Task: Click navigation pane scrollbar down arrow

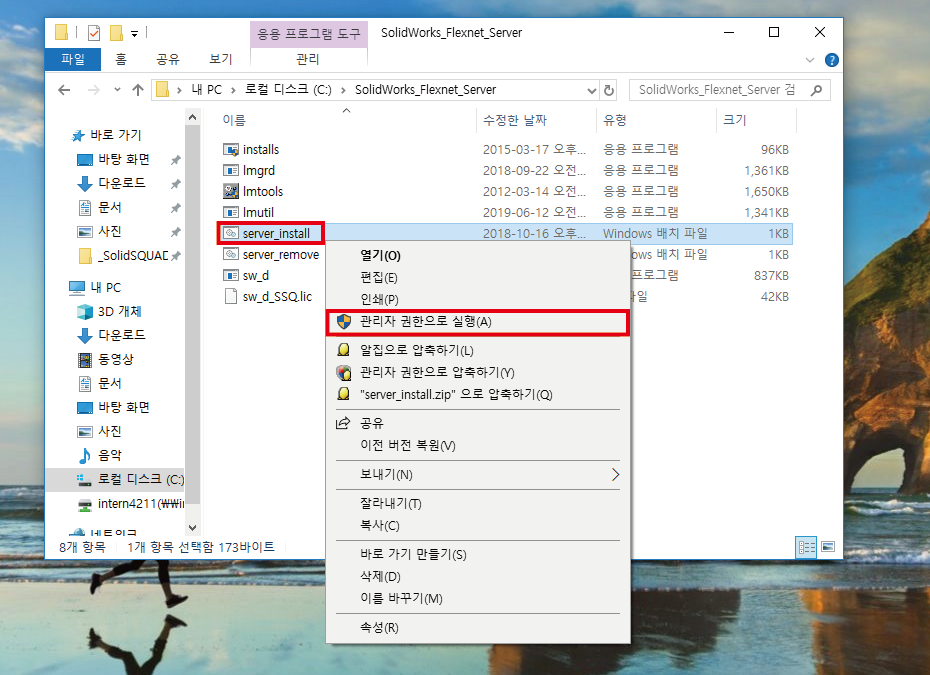Action: (x=192, y=527)
